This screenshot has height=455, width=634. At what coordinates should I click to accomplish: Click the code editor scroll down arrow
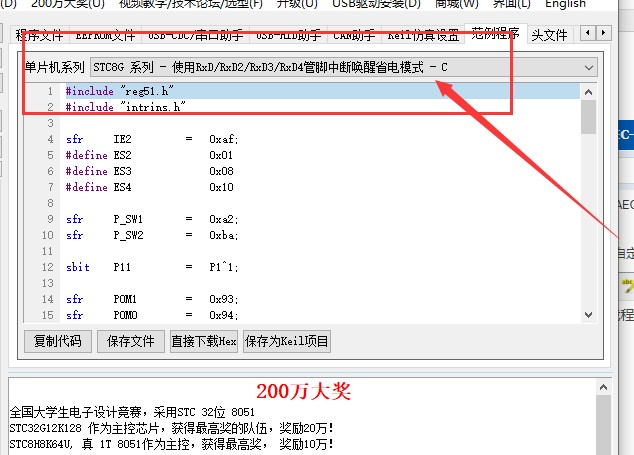(x=588, y=315)
